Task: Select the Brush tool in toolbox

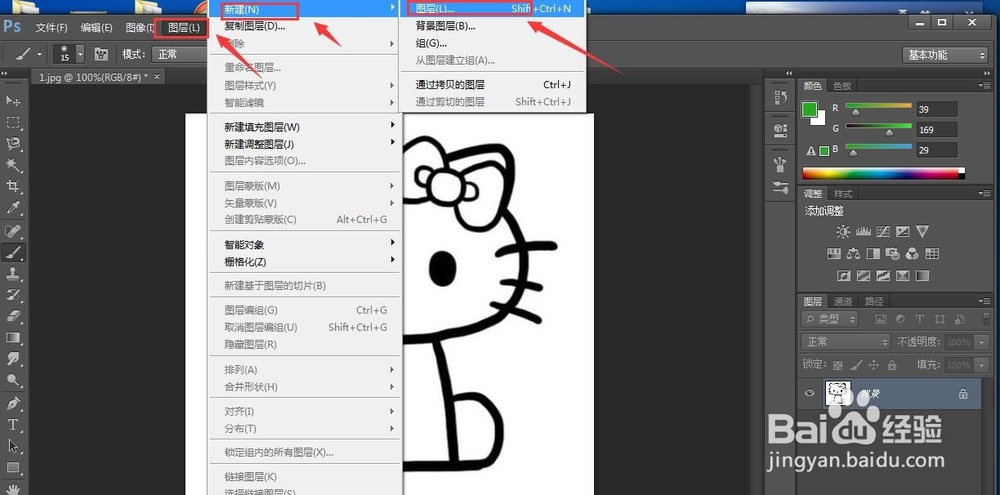Action: (x=13, y=253)
